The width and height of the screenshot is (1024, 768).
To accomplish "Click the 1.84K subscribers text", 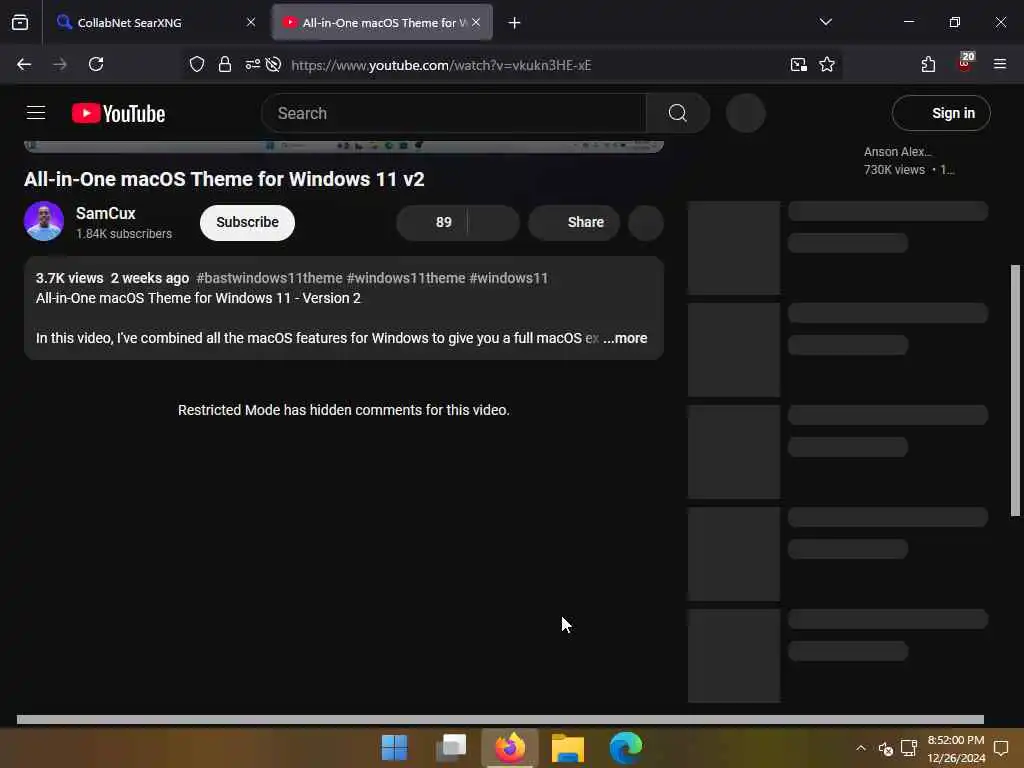I will click(x=124, y=234).
